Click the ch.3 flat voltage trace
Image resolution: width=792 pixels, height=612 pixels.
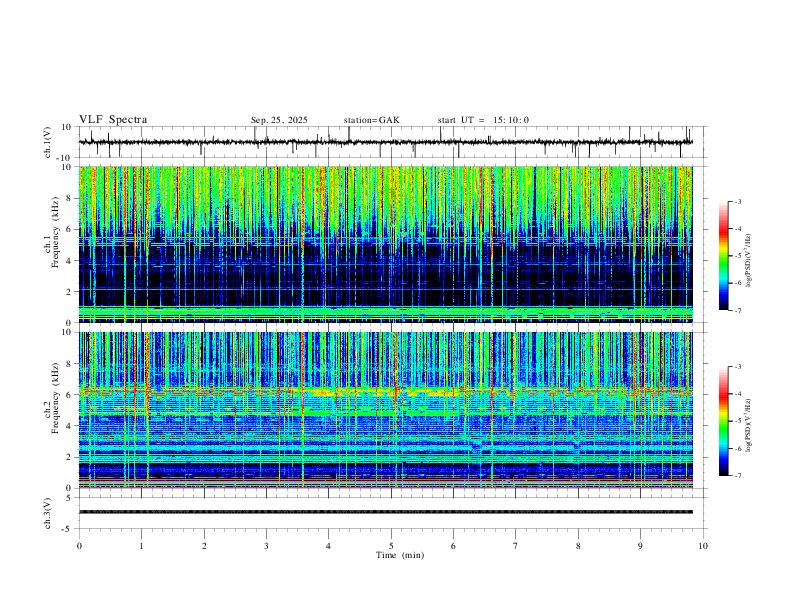pyautogui.click(x=385, y=512)
